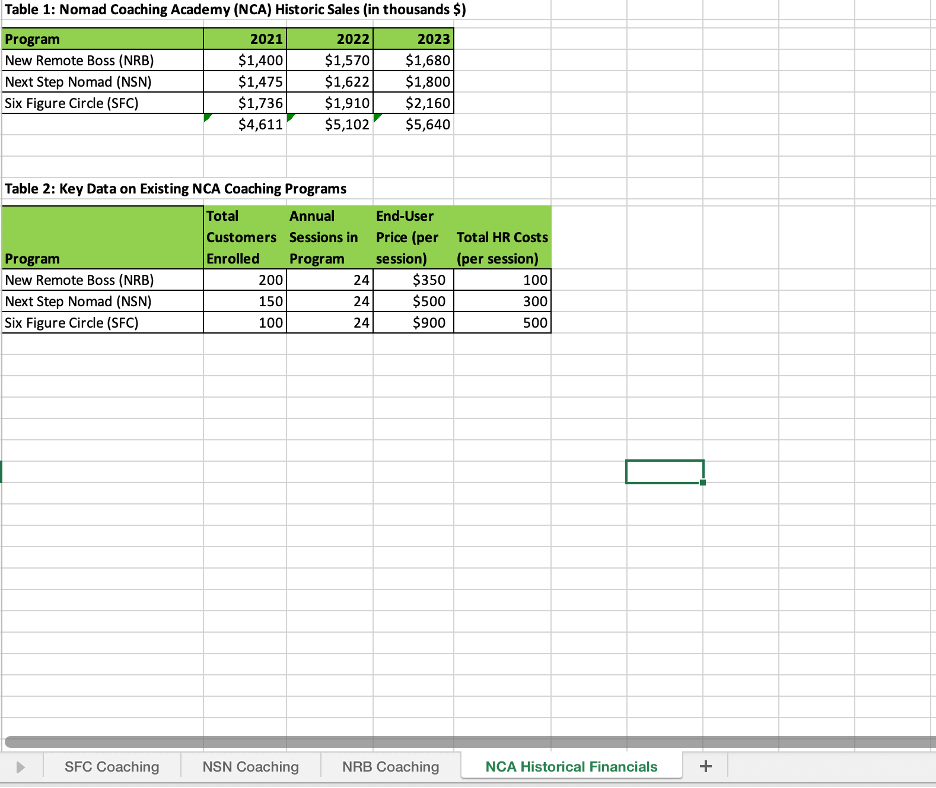Select the 500 Total HR Costs cell
Screen dimensions: 936x788
pos(502,322)
